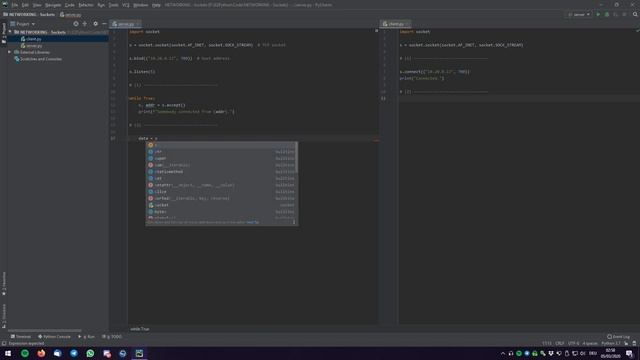Screen dimensions: 640x360
Task: Open the Terminal tool window
Action: point(20,337)
